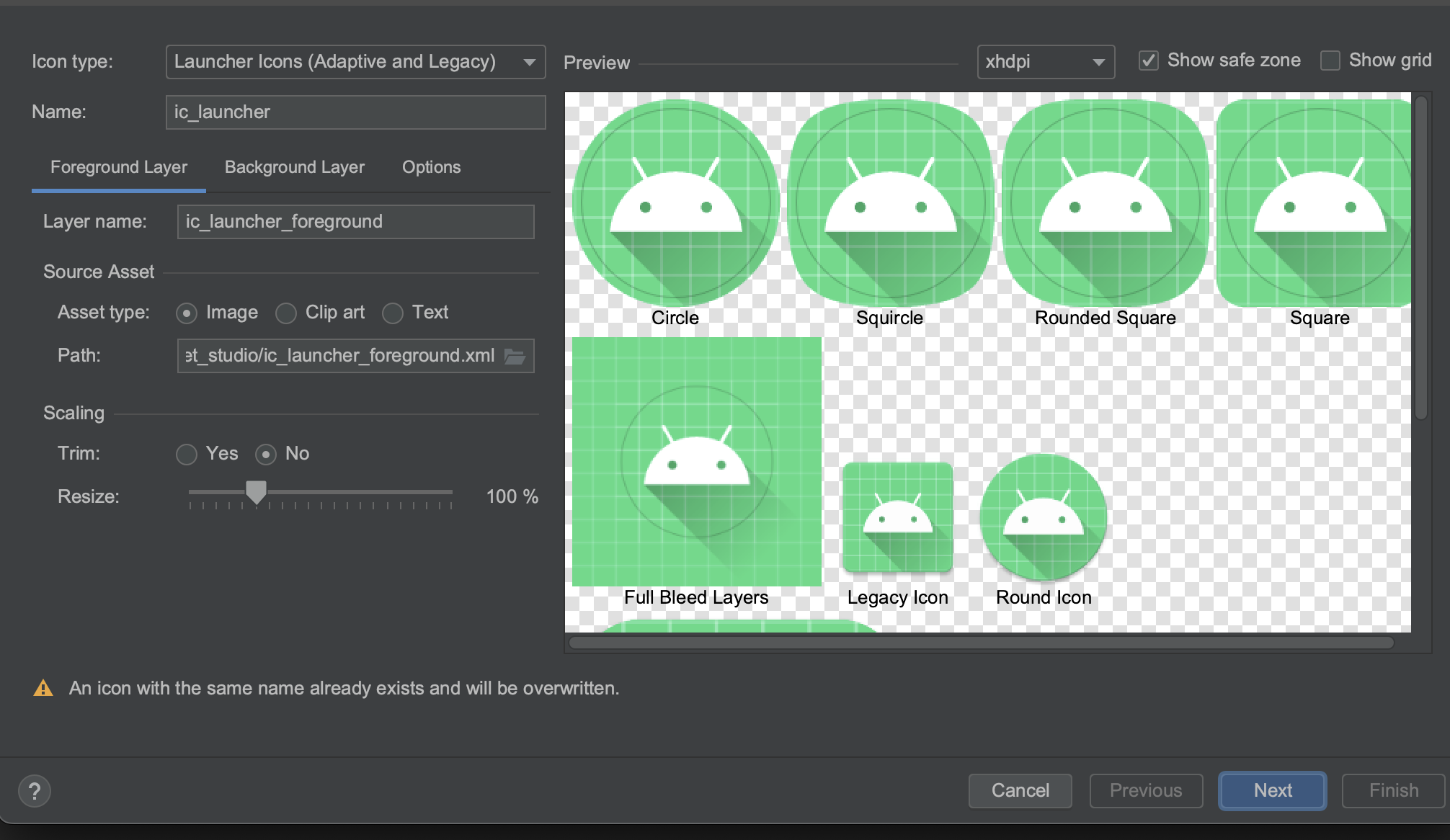
Task: Open the Options tab
Action: [x=431, y=167]
